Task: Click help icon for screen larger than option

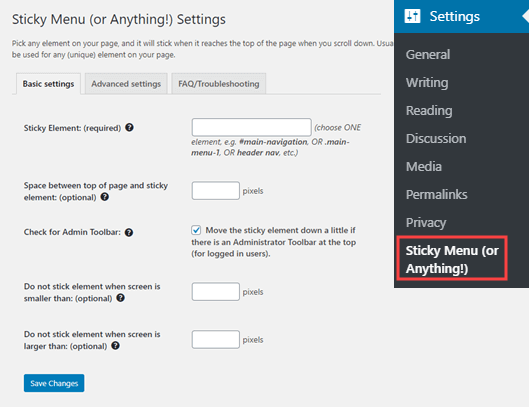Action: pyautogui.click(x=115, y=346)
